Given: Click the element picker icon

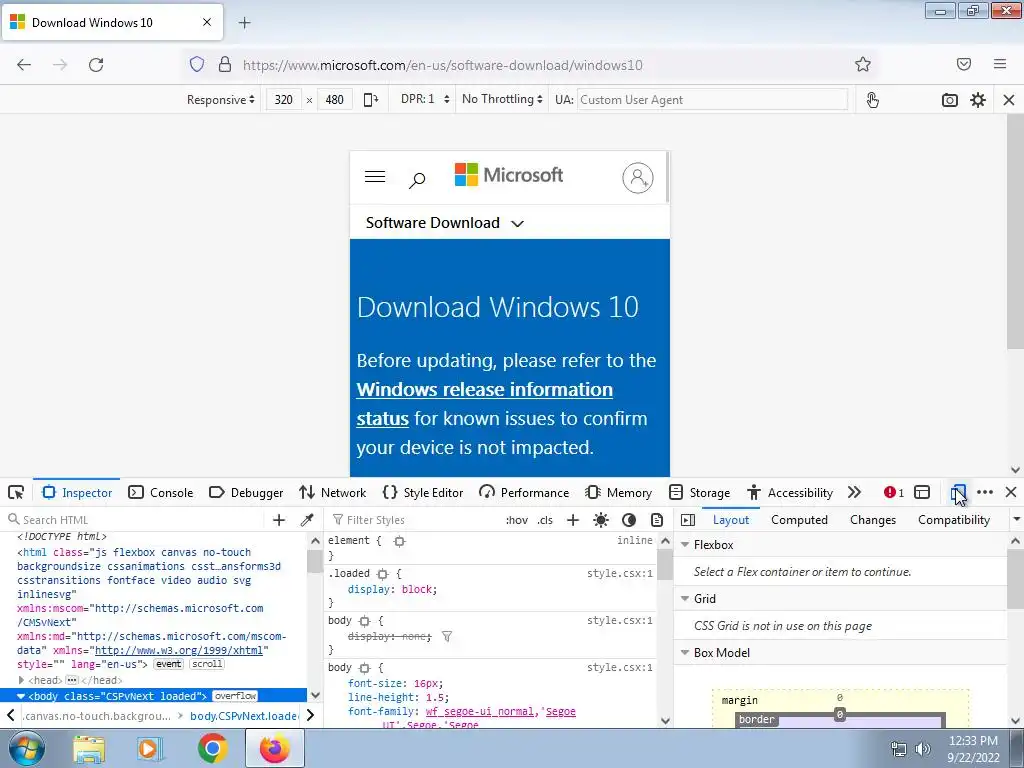Looking at the screenshot, I should click(x=16, y=492).
